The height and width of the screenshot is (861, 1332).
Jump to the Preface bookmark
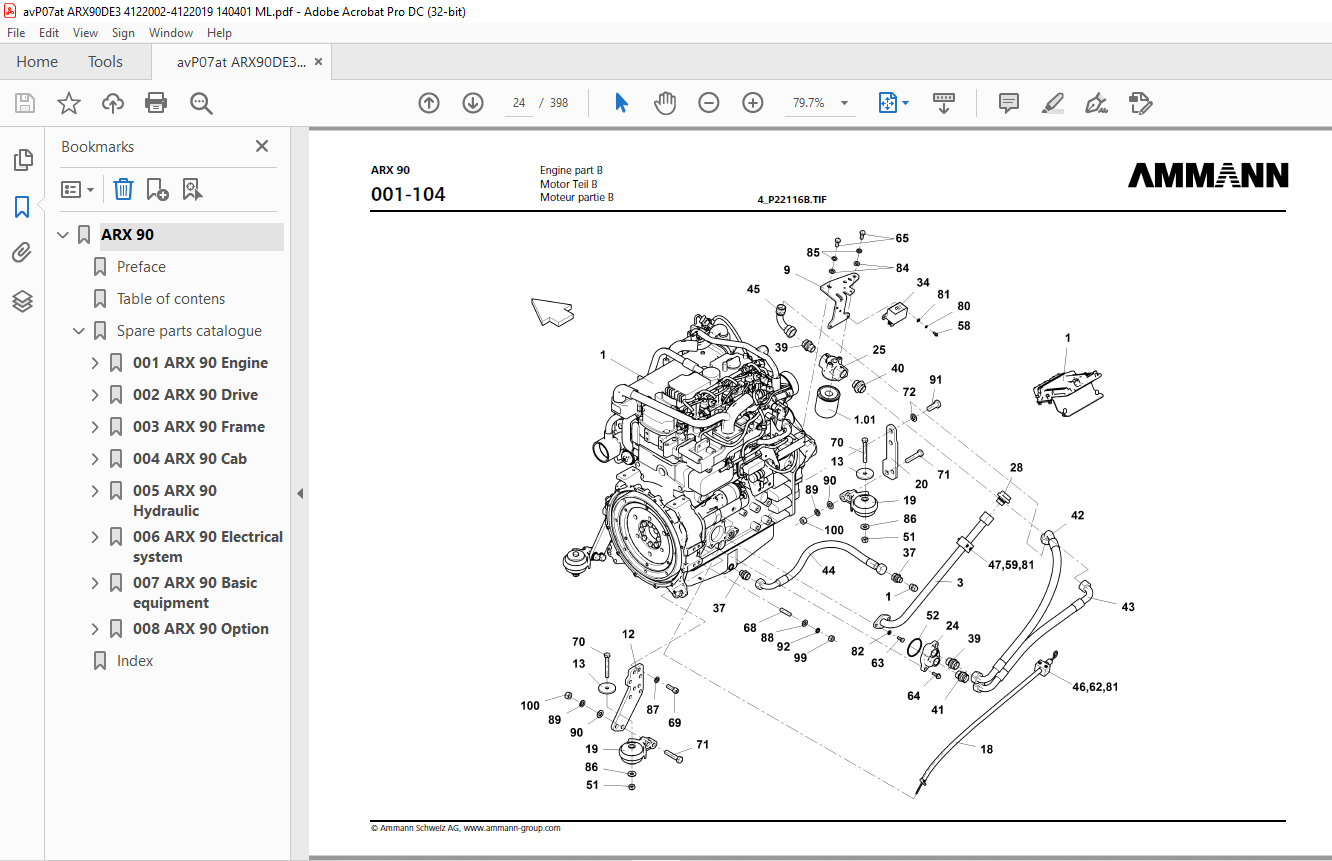141,267
